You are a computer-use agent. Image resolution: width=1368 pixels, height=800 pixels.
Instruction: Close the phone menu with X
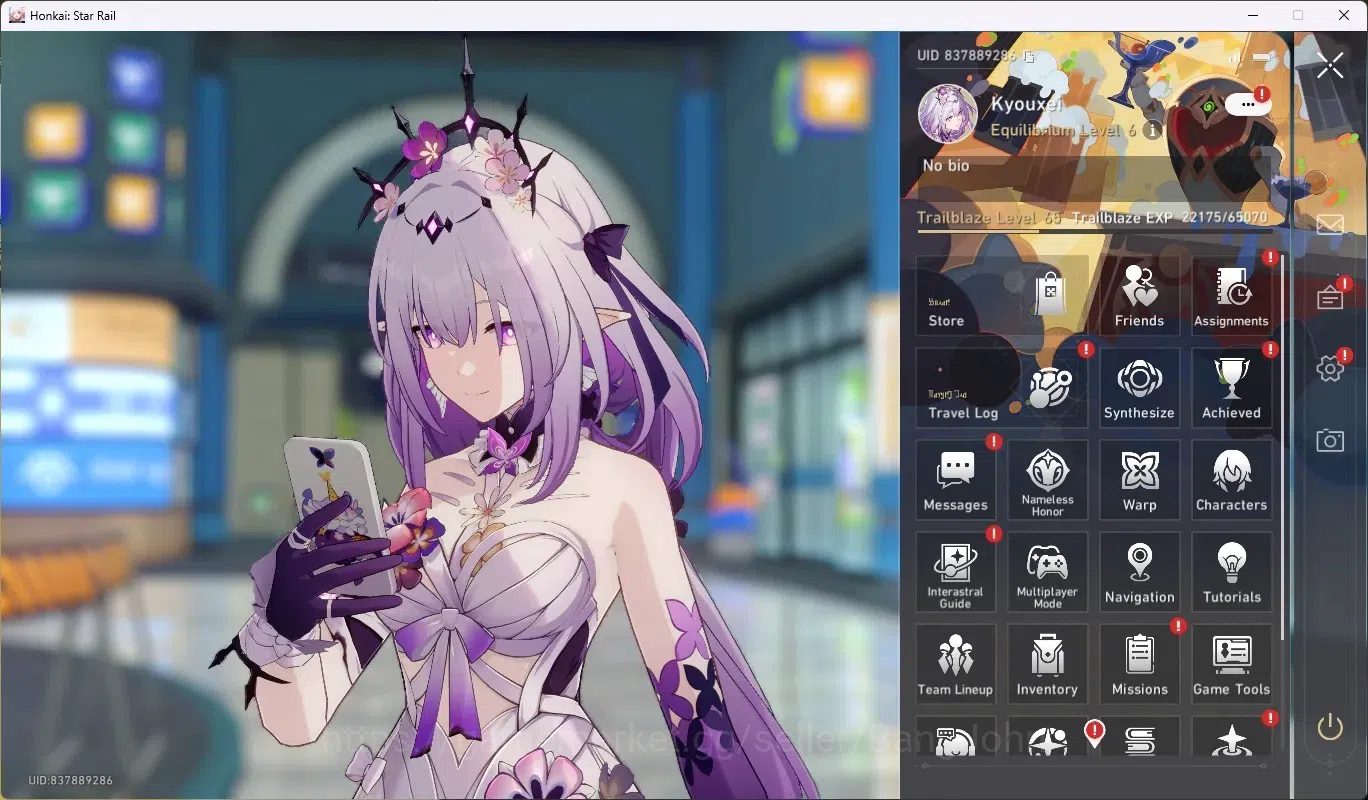[x=1330, y=66]
